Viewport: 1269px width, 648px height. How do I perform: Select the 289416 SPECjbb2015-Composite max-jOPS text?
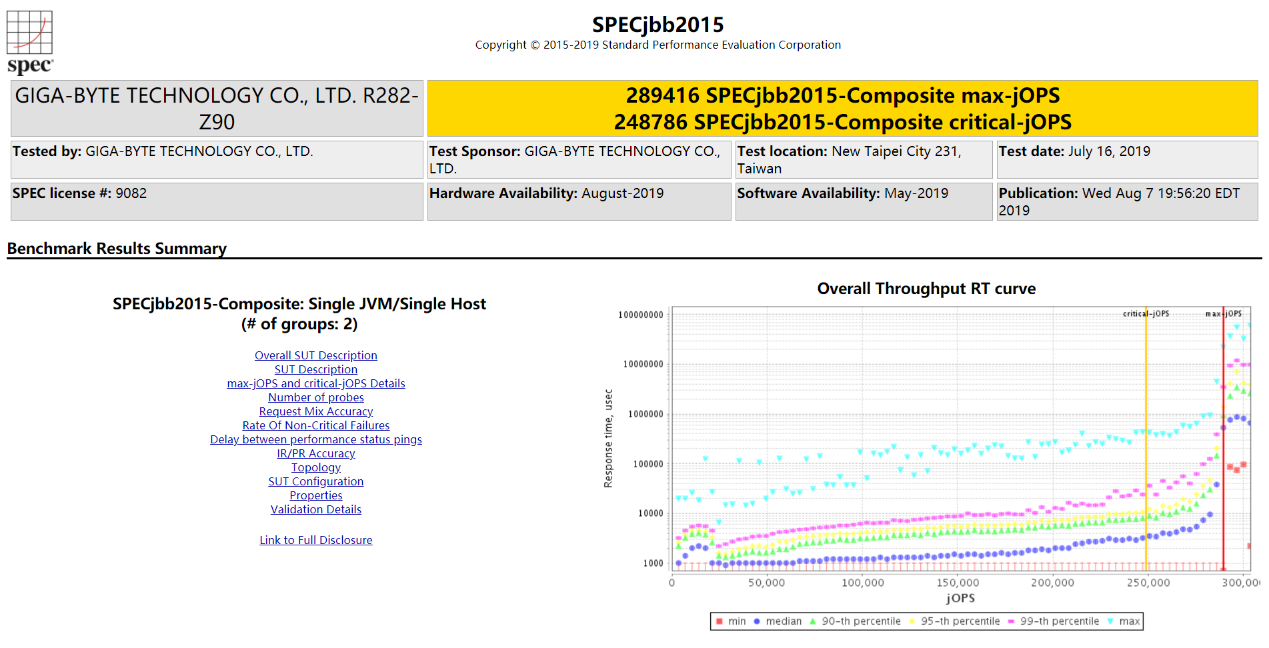pyautogui.click(x=843, y=96)
